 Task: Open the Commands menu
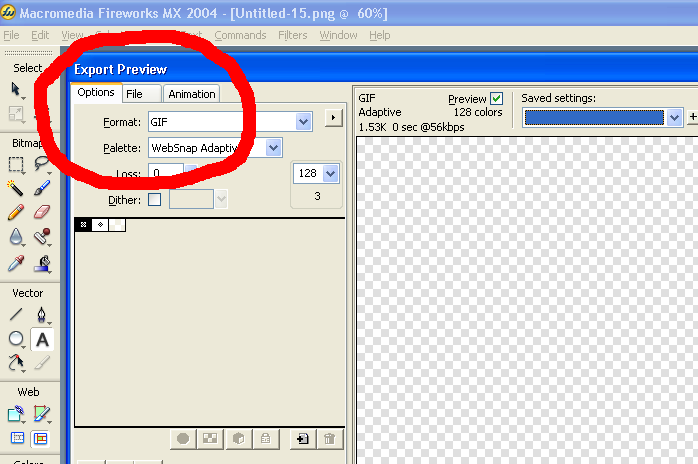coord(240,35)
